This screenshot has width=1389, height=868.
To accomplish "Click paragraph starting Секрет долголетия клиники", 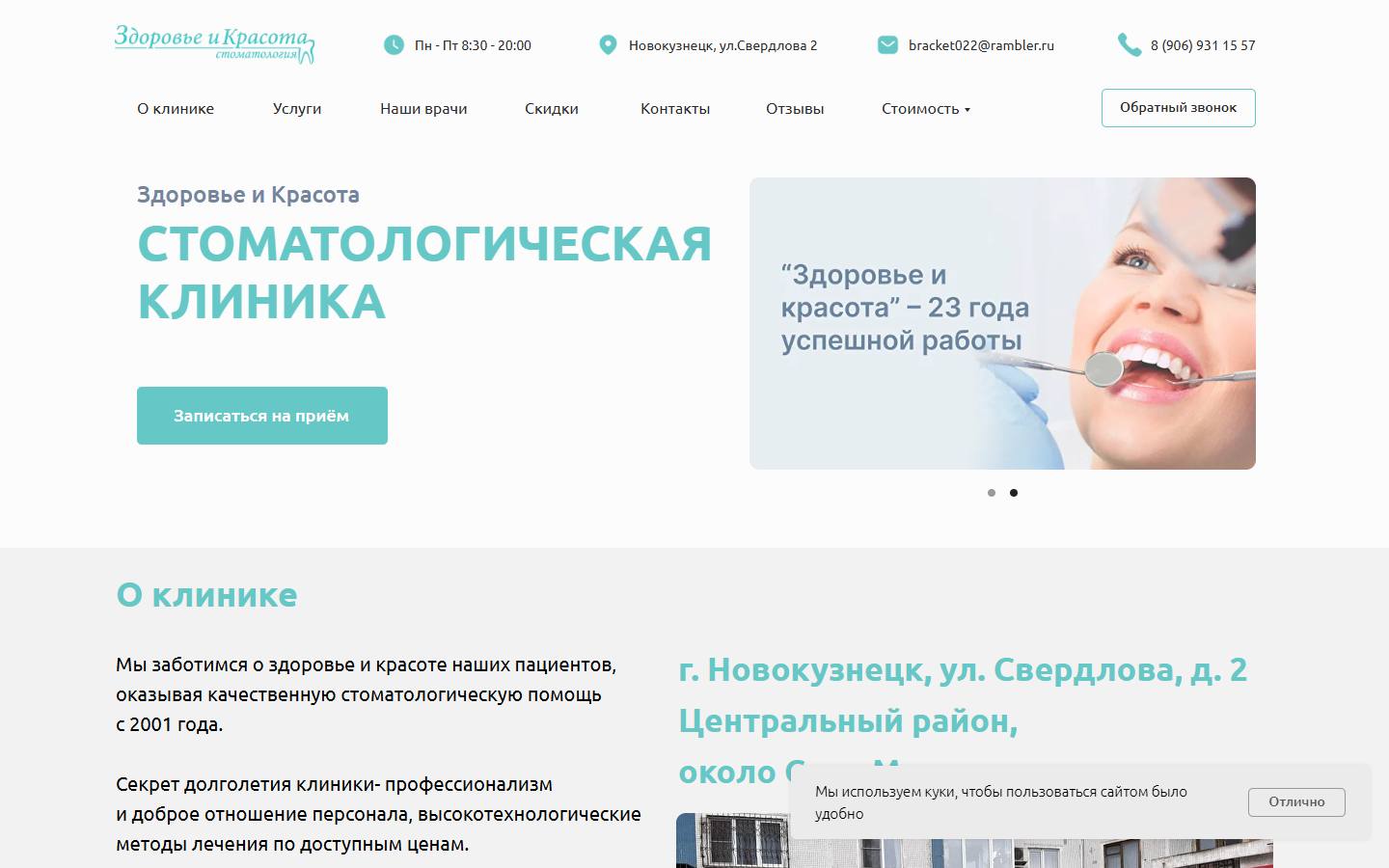I will click(x=378, y=814).
